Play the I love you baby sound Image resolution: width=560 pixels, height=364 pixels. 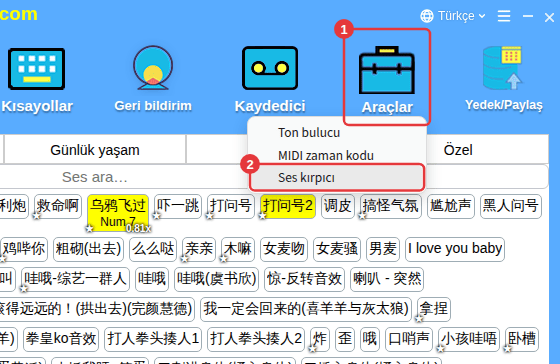click(455, 249)
